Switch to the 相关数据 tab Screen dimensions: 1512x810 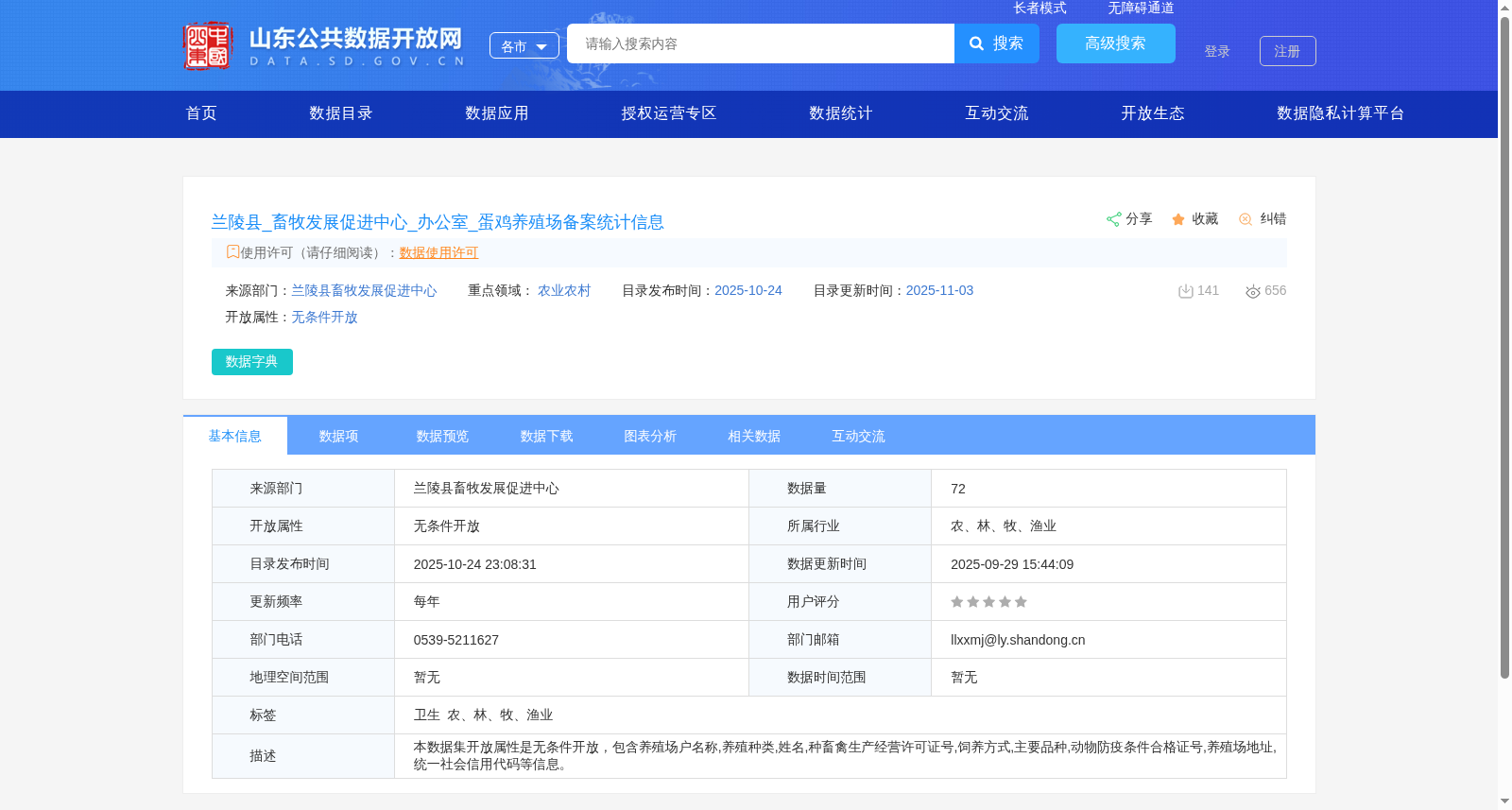click(x=755, y=436)
